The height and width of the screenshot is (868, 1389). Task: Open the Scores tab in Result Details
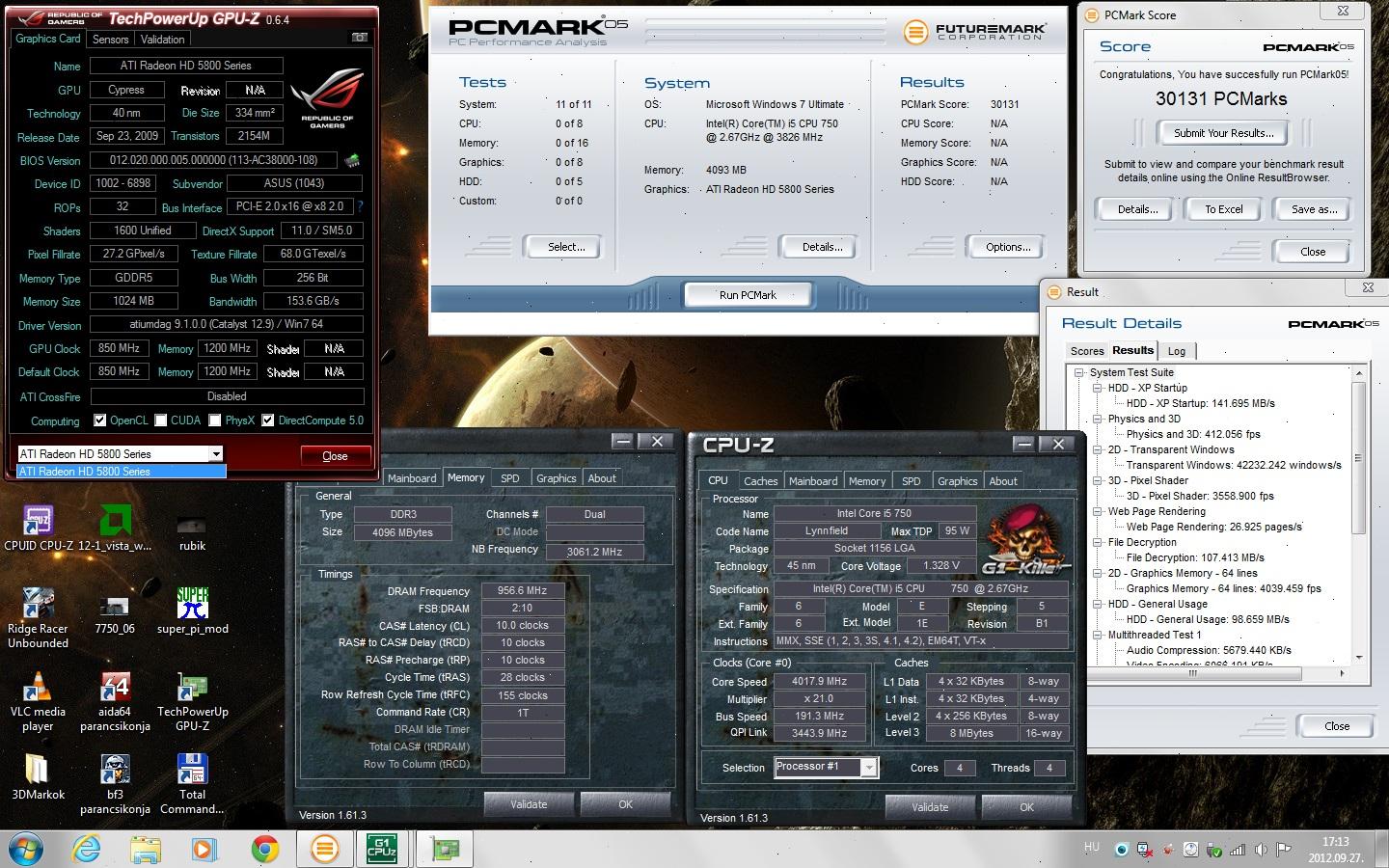(1086, 351)
